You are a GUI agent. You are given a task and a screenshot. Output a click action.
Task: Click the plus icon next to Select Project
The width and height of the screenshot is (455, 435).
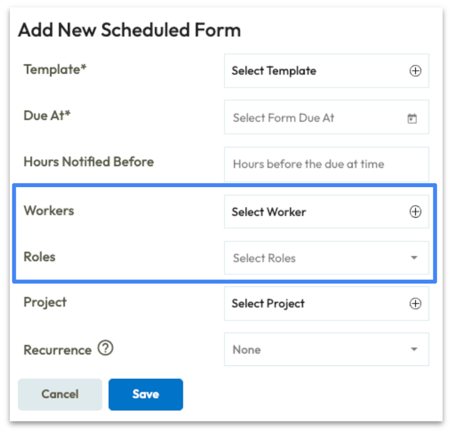(415, 303)
